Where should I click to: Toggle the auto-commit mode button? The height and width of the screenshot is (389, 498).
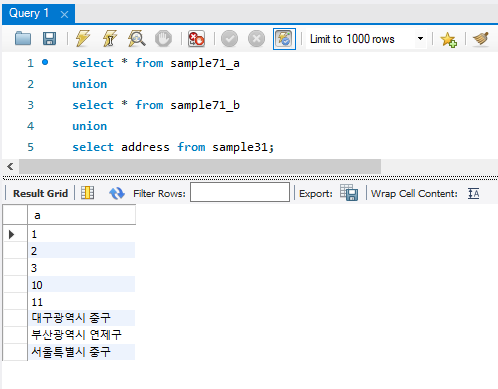[x=284, y=39]
